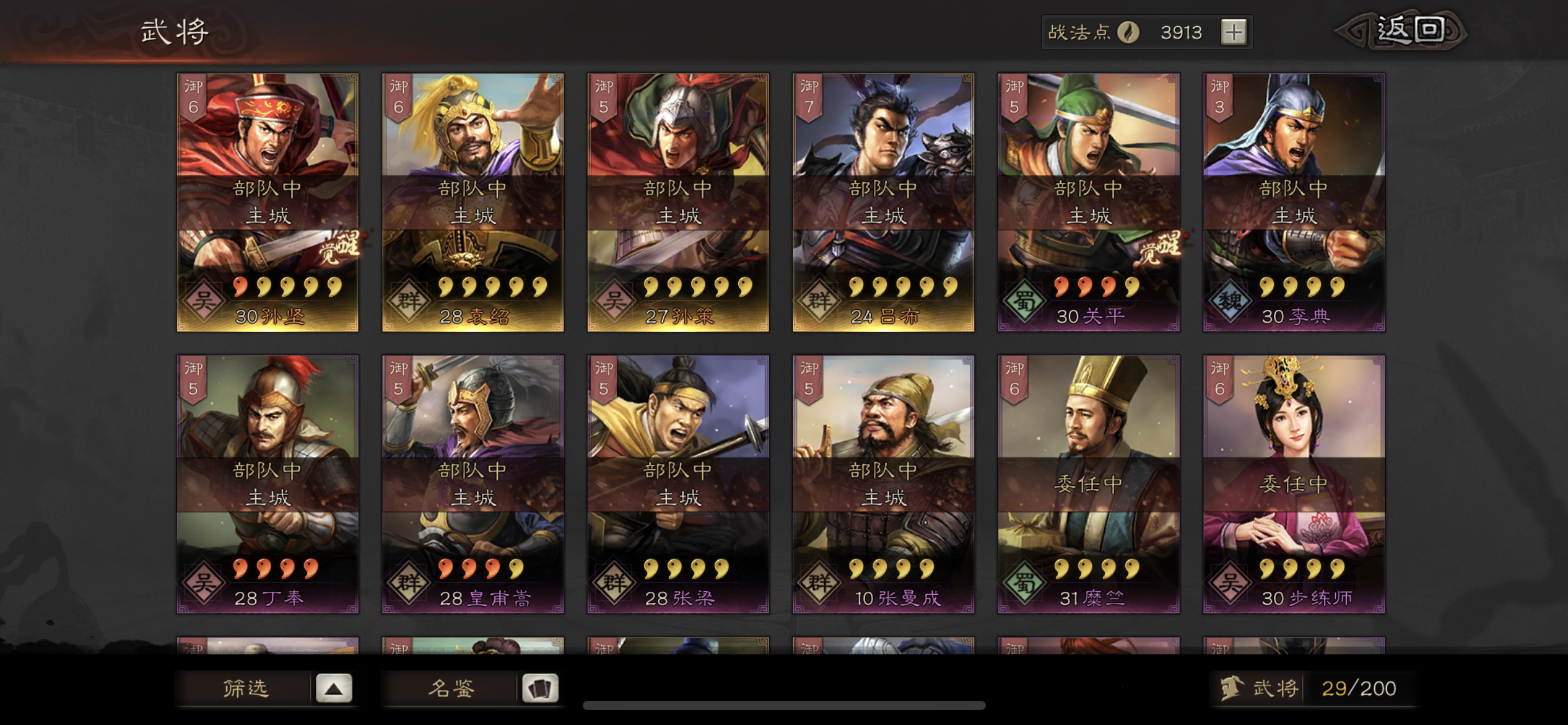Click the plus icon next to 战法点

click(x=1233, y=32)
